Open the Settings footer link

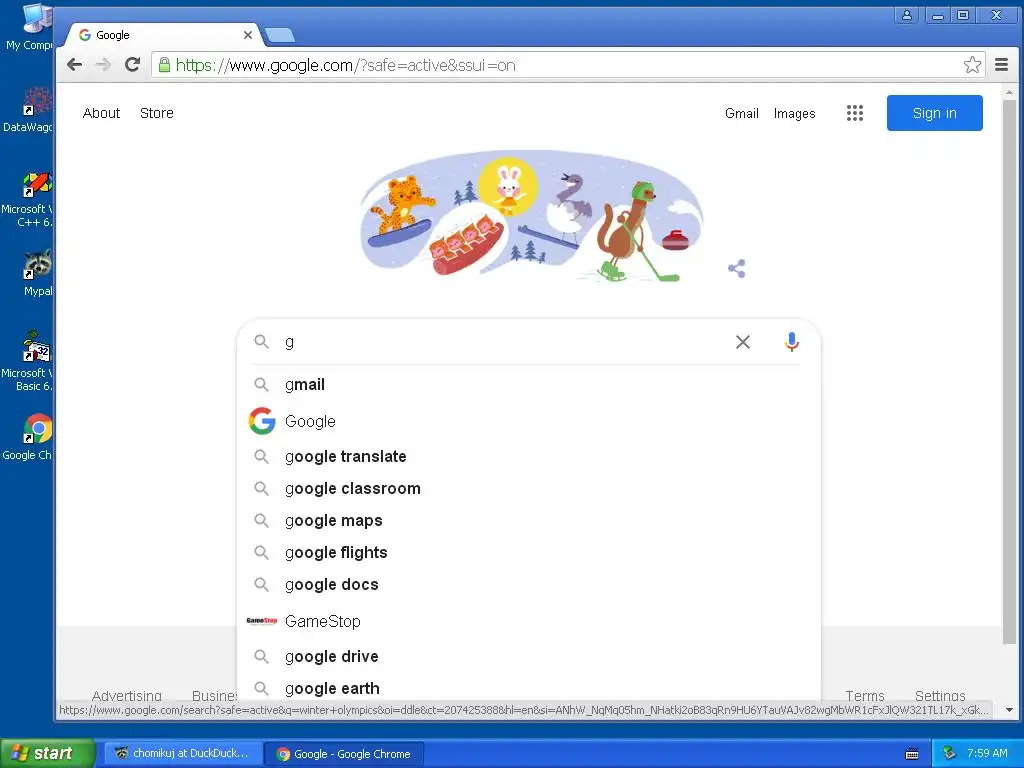point(940,696)
